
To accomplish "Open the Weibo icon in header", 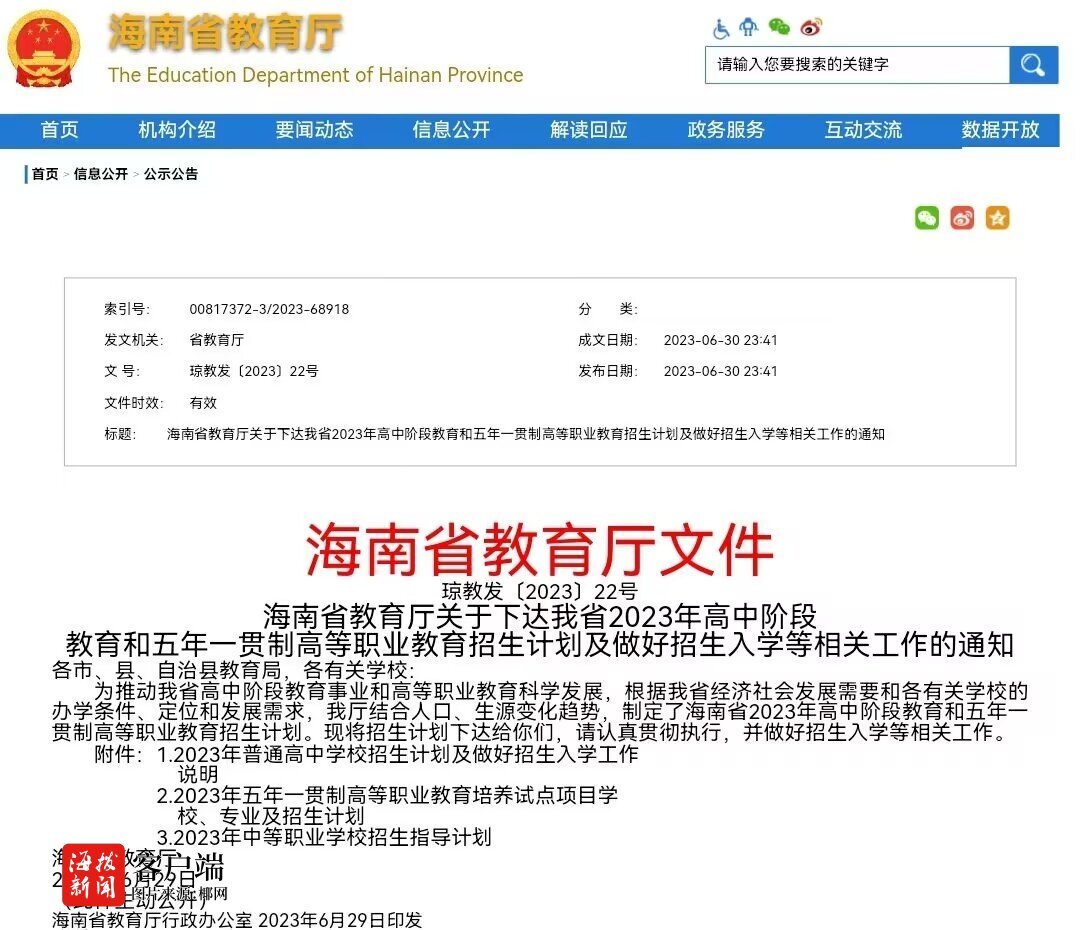I will click(x=811, y=28).
